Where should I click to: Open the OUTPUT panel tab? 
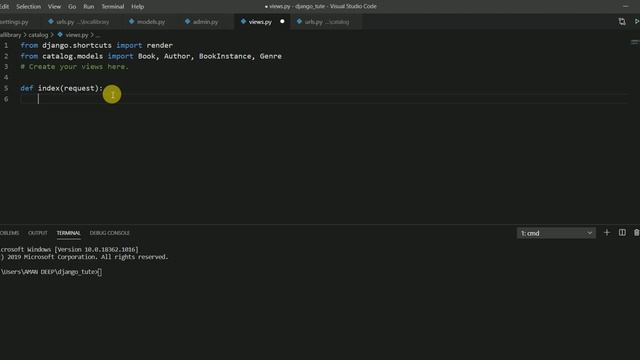pos(38,233)
